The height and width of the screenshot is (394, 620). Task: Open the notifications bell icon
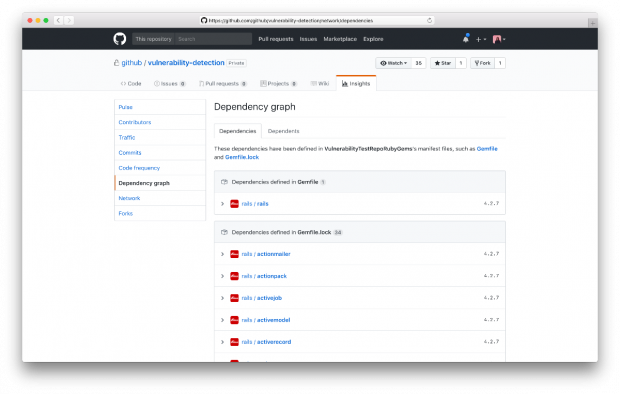[x=466, y=39]
